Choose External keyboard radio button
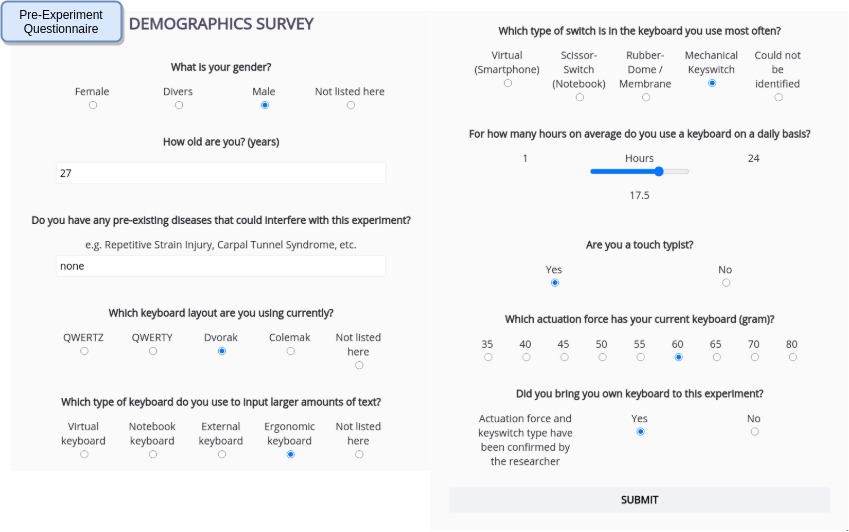This screenshot has height=532, width=849. pyautogui.click(x=222, y=454)
